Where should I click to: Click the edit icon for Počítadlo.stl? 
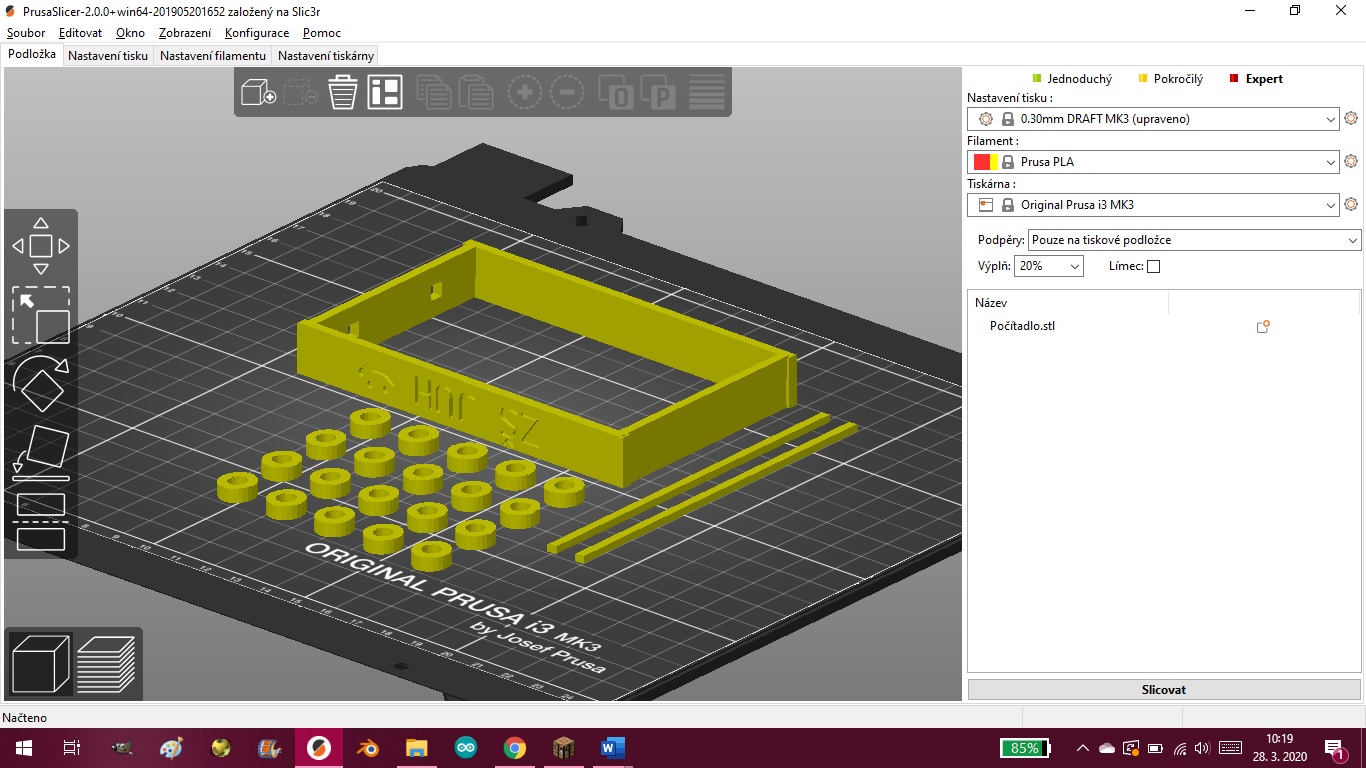(1263, 326)
